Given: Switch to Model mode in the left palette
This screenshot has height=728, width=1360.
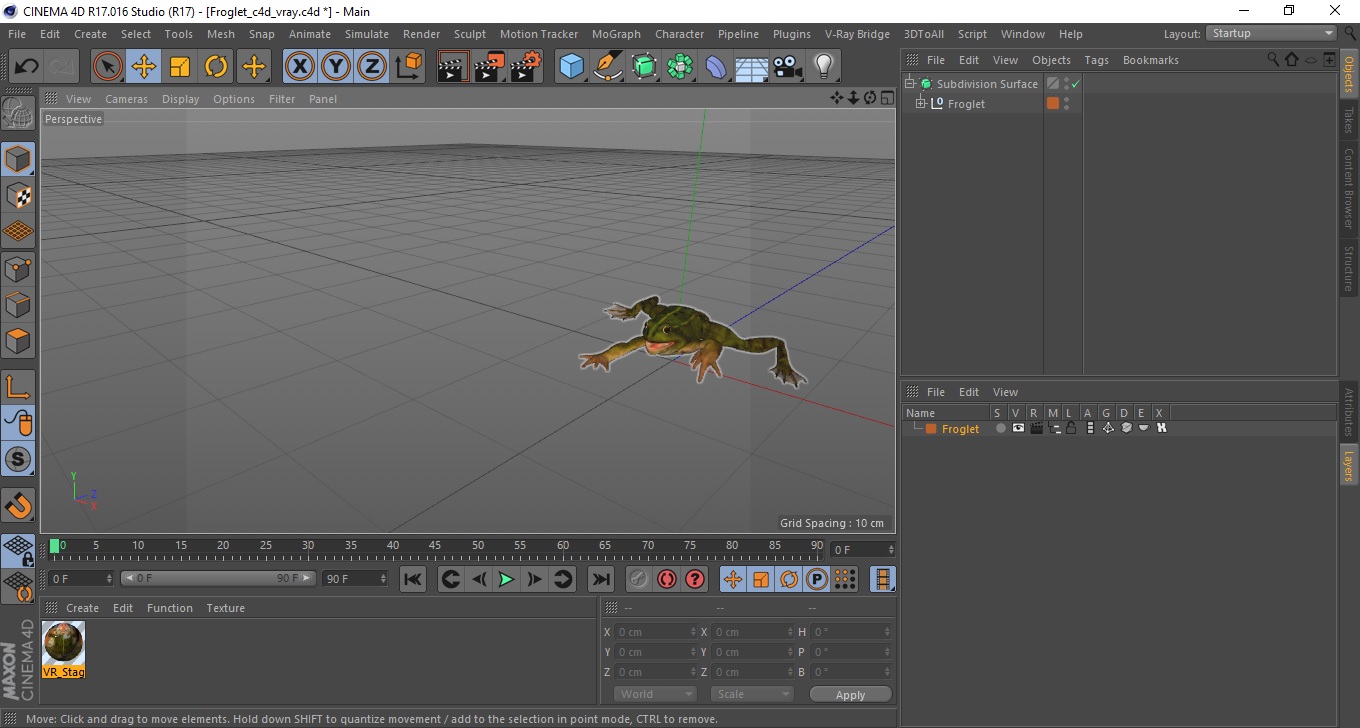Looking at the screenshot, I should point(18,159).
